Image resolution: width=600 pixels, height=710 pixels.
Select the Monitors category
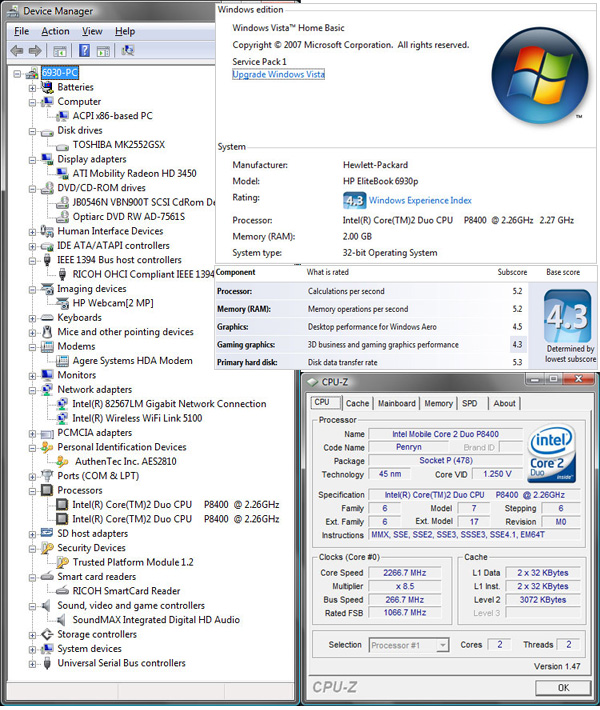point(77,375)
